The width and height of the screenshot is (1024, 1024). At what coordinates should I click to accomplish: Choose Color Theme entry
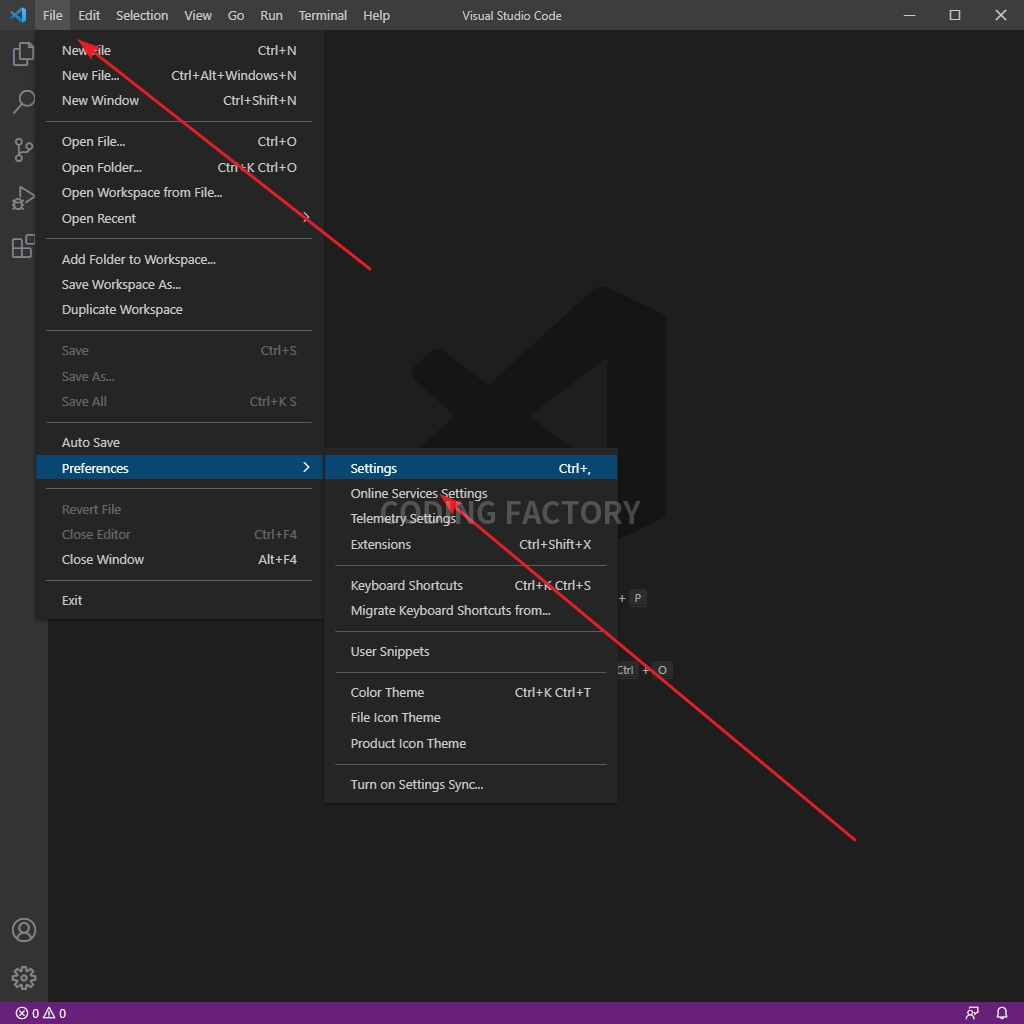[471, 692]
